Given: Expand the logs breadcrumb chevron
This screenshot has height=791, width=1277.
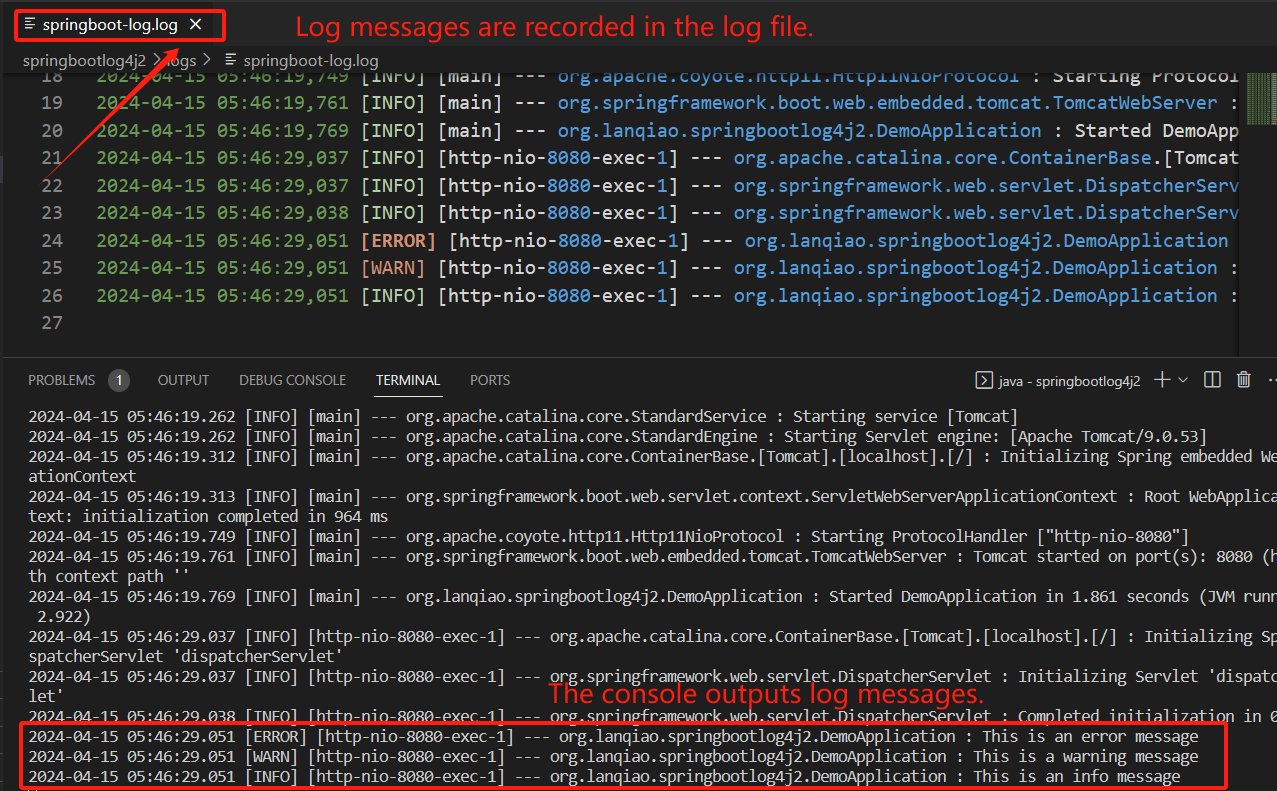Looking at the screenshot, I should click(x=206, y=60).
